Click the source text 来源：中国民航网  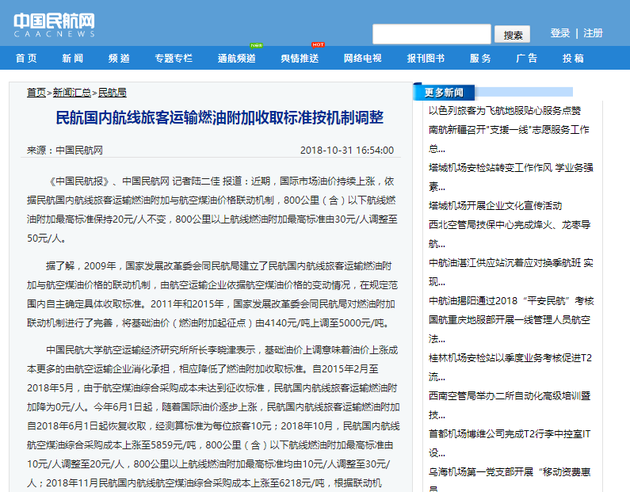tap(65, 150)
